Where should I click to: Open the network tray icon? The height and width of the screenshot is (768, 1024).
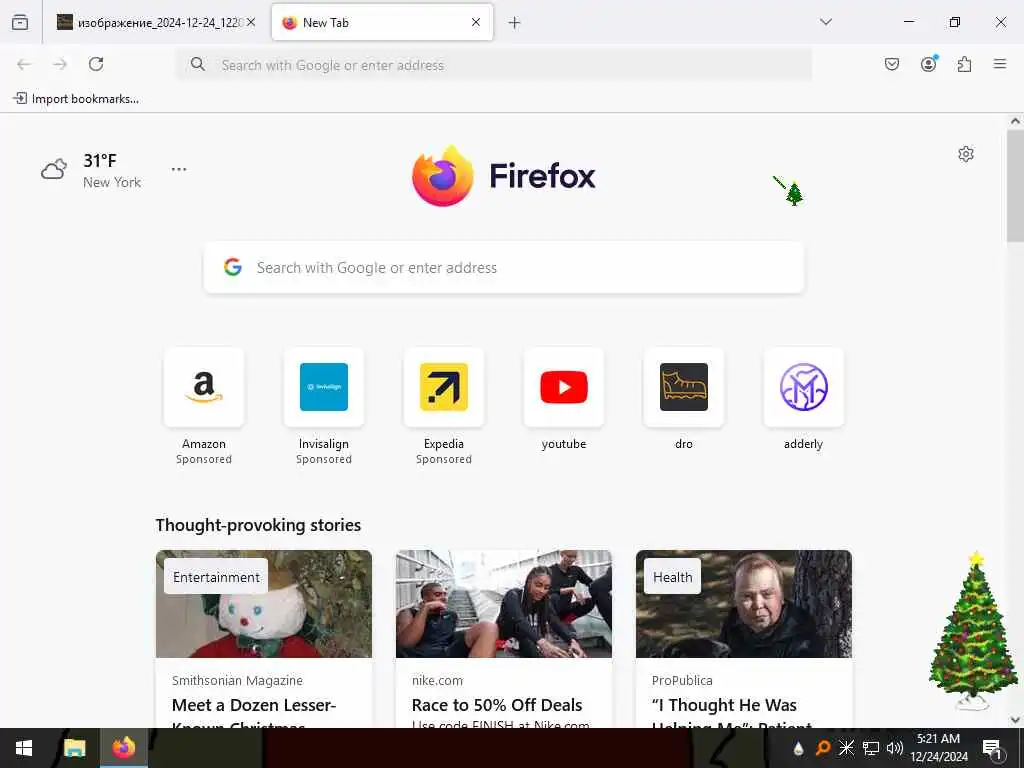pos(871,748)
